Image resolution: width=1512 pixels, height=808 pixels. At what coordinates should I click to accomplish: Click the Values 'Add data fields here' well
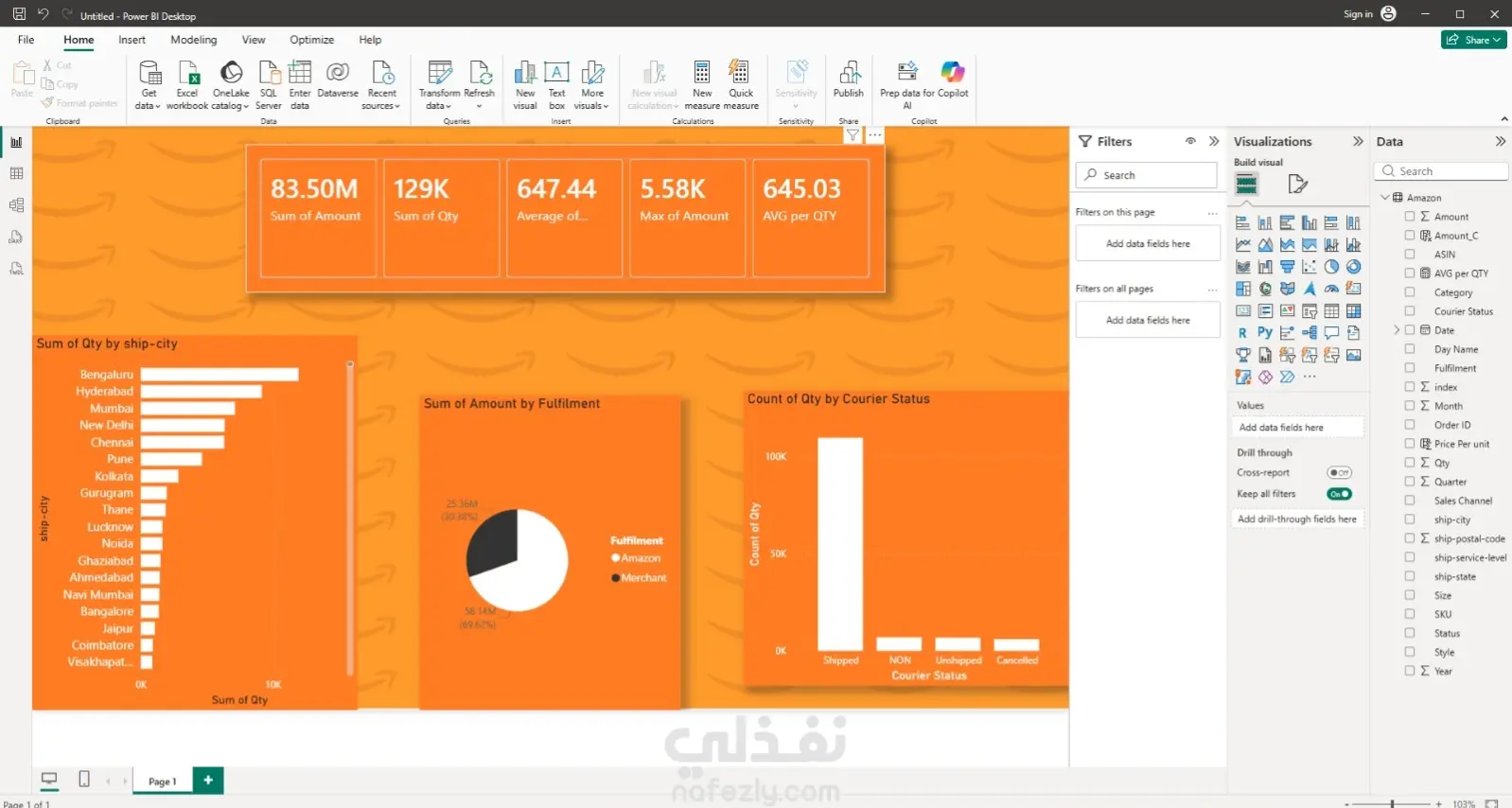click(1297, 428)
